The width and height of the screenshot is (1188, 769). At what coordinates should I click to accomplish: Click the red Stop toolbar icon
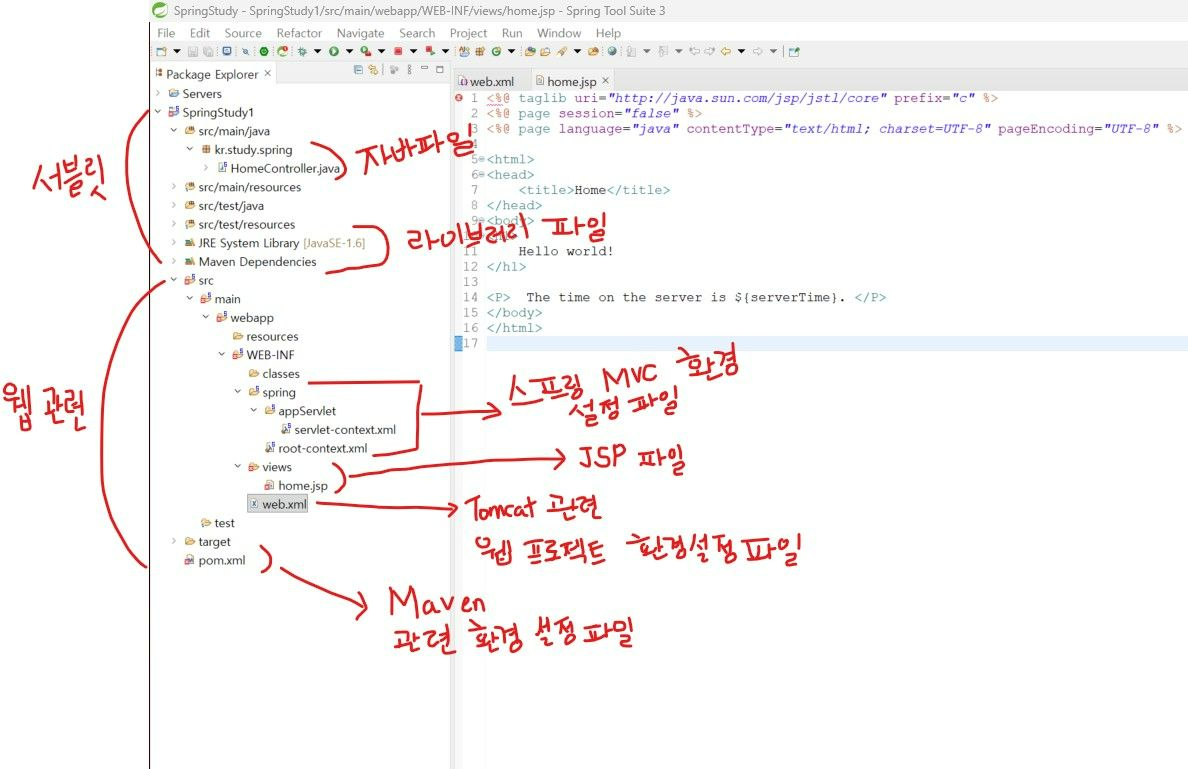click(x=398, y=52)
